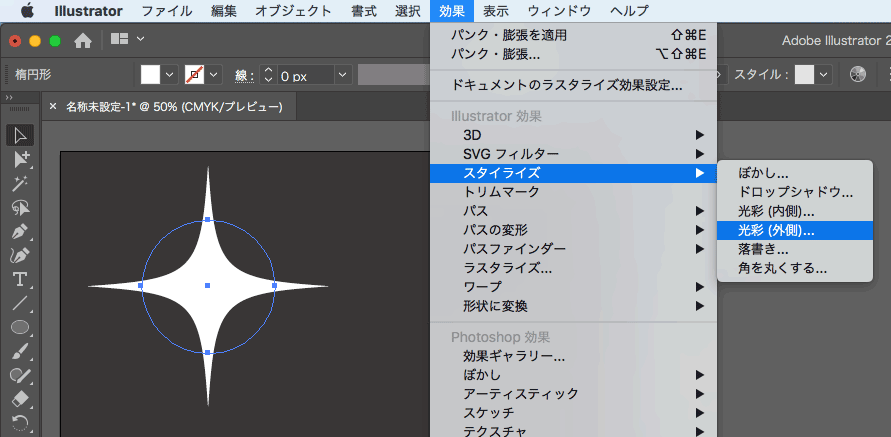The width and height of the screenshot is (891, 437).
Task: Expand the 形状に変換 submenu
Action: (573, 306)
